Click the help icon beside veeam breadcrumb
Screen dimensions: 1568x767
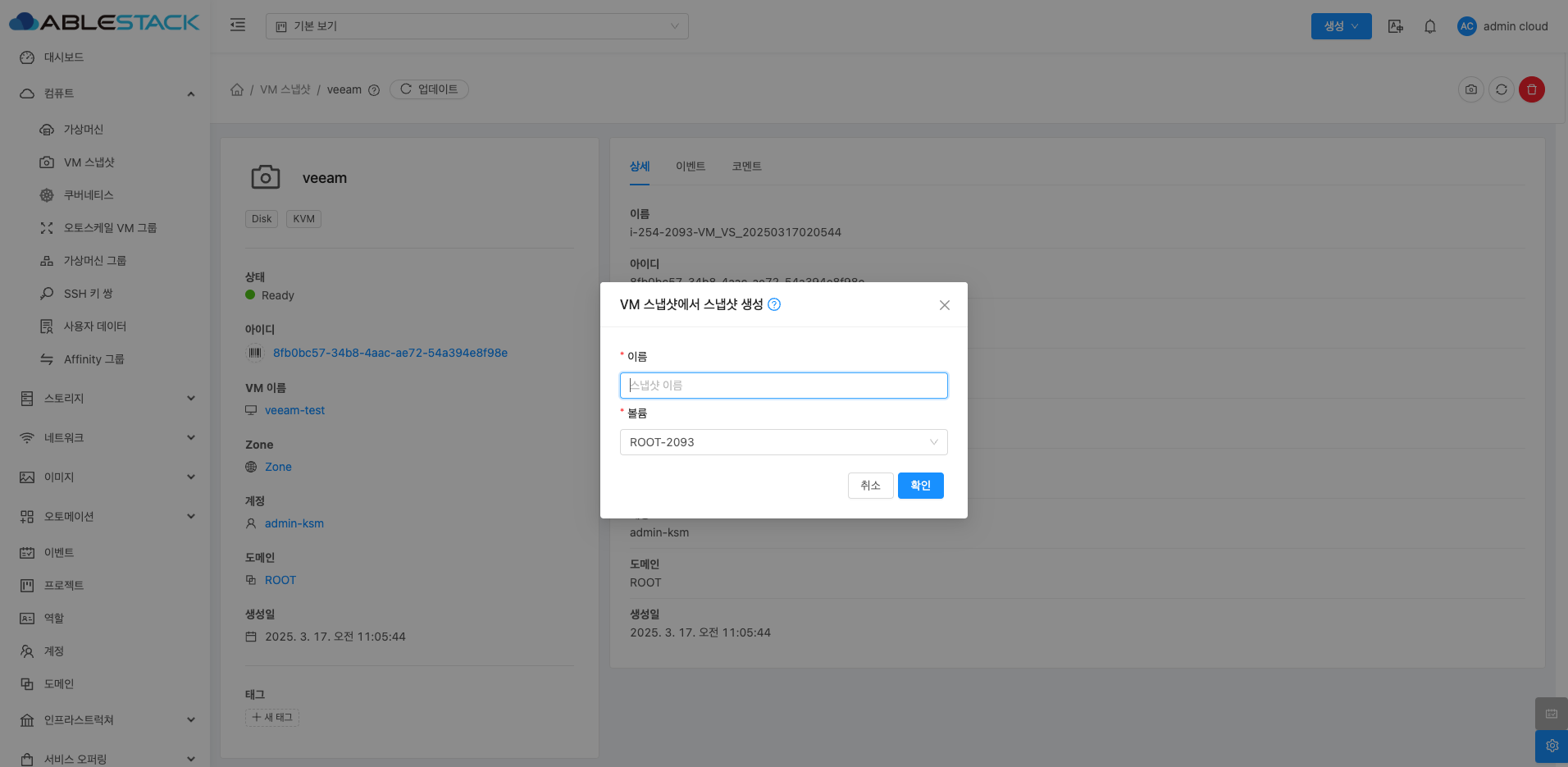tap(374, 90)
